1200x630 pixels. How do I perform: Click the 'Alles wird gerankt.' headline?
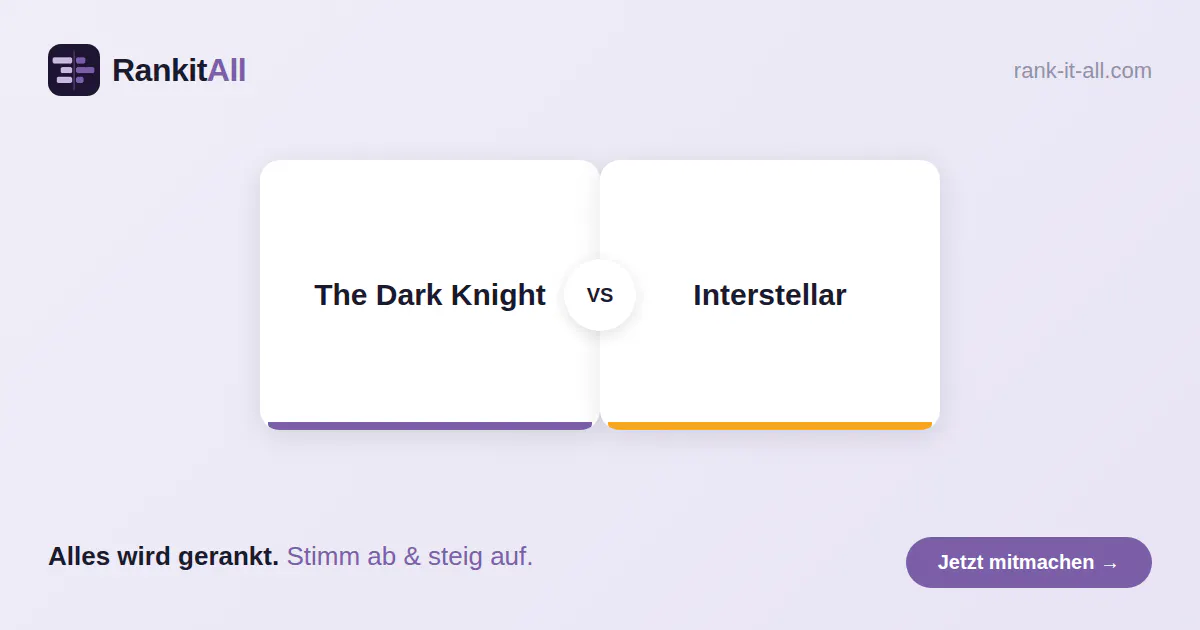pyautogui.click(x=164, y=557)
